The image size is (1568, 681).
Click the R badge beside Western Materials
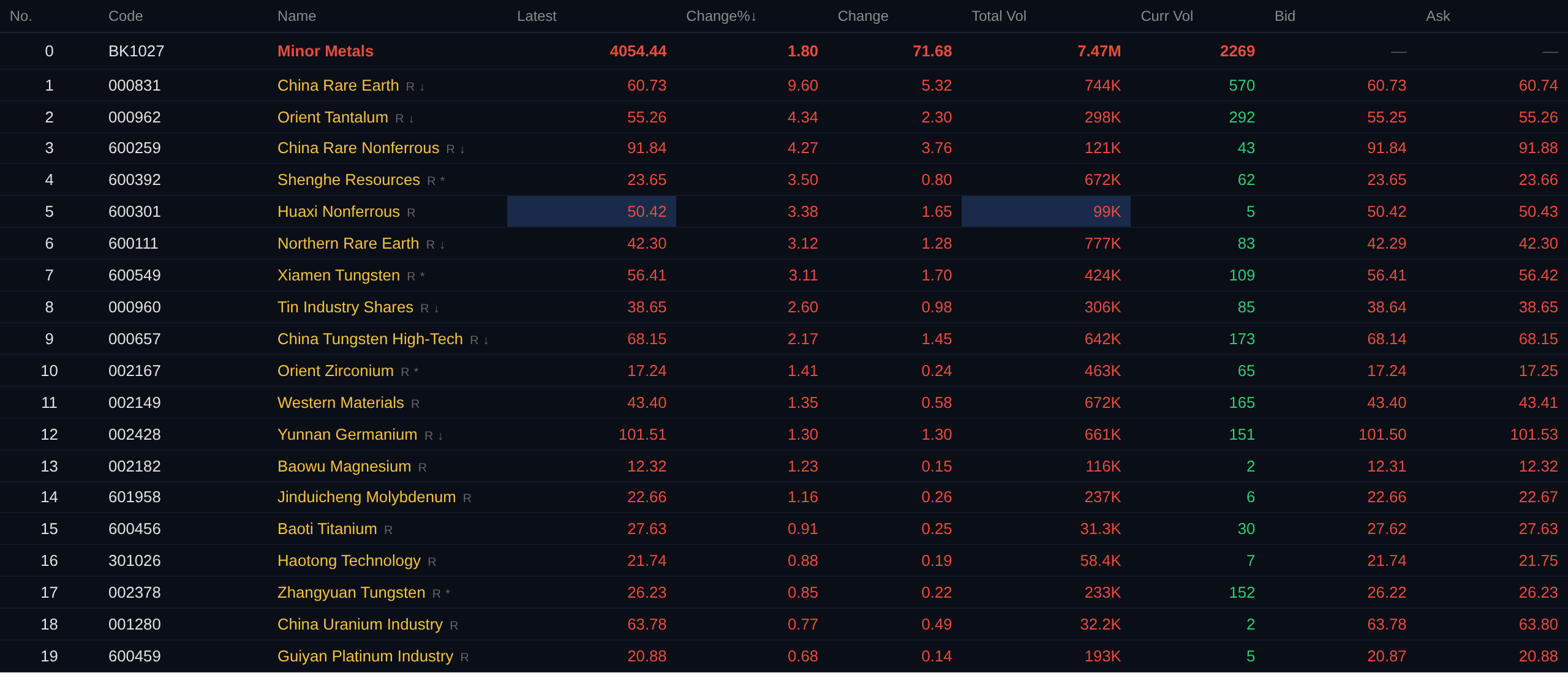coord(415,404)
